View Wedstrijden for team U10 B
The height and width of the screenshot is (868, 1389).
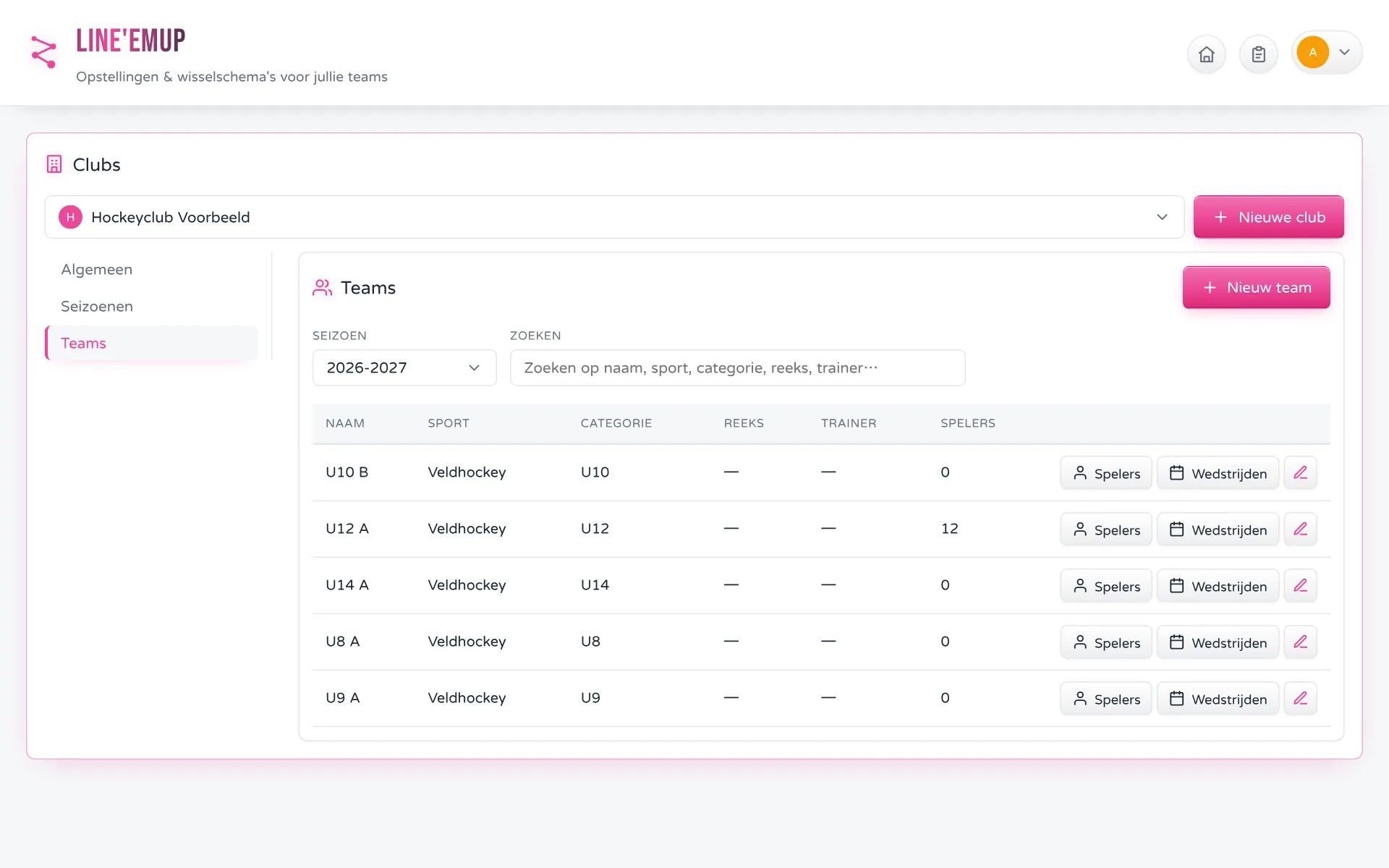point(1218,473)
